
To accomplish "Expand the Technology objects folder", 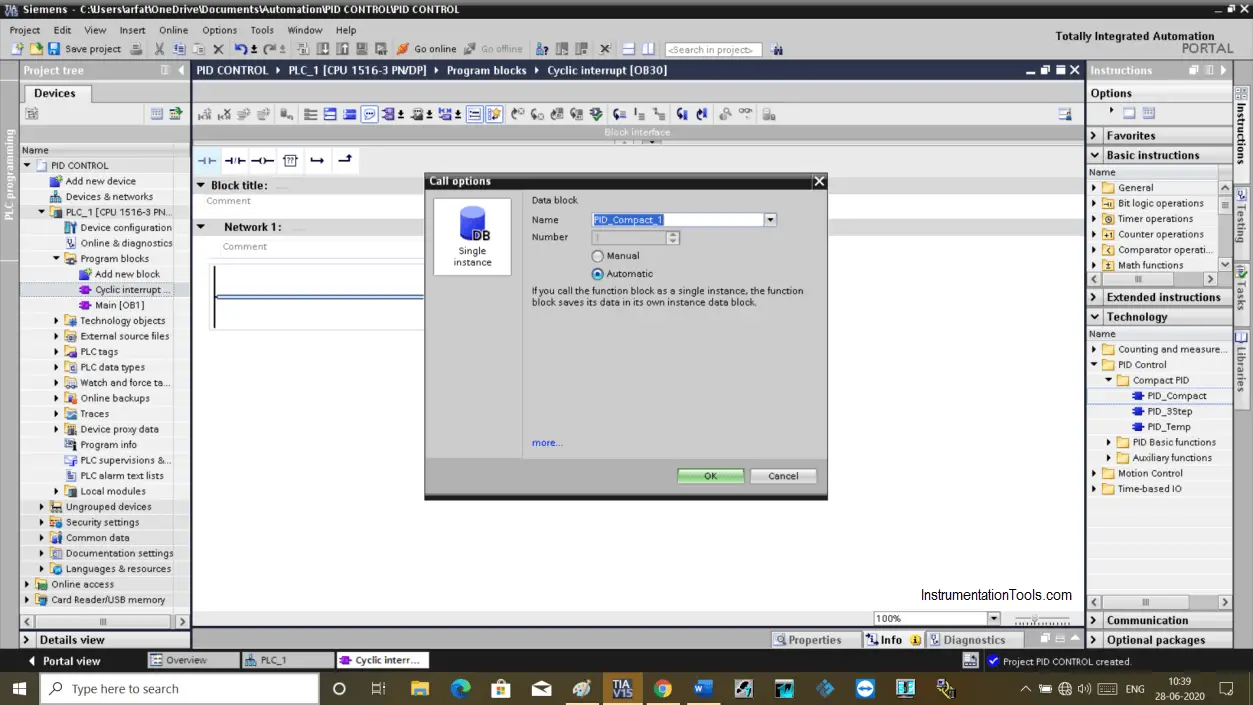I will [x=57, y=321].
